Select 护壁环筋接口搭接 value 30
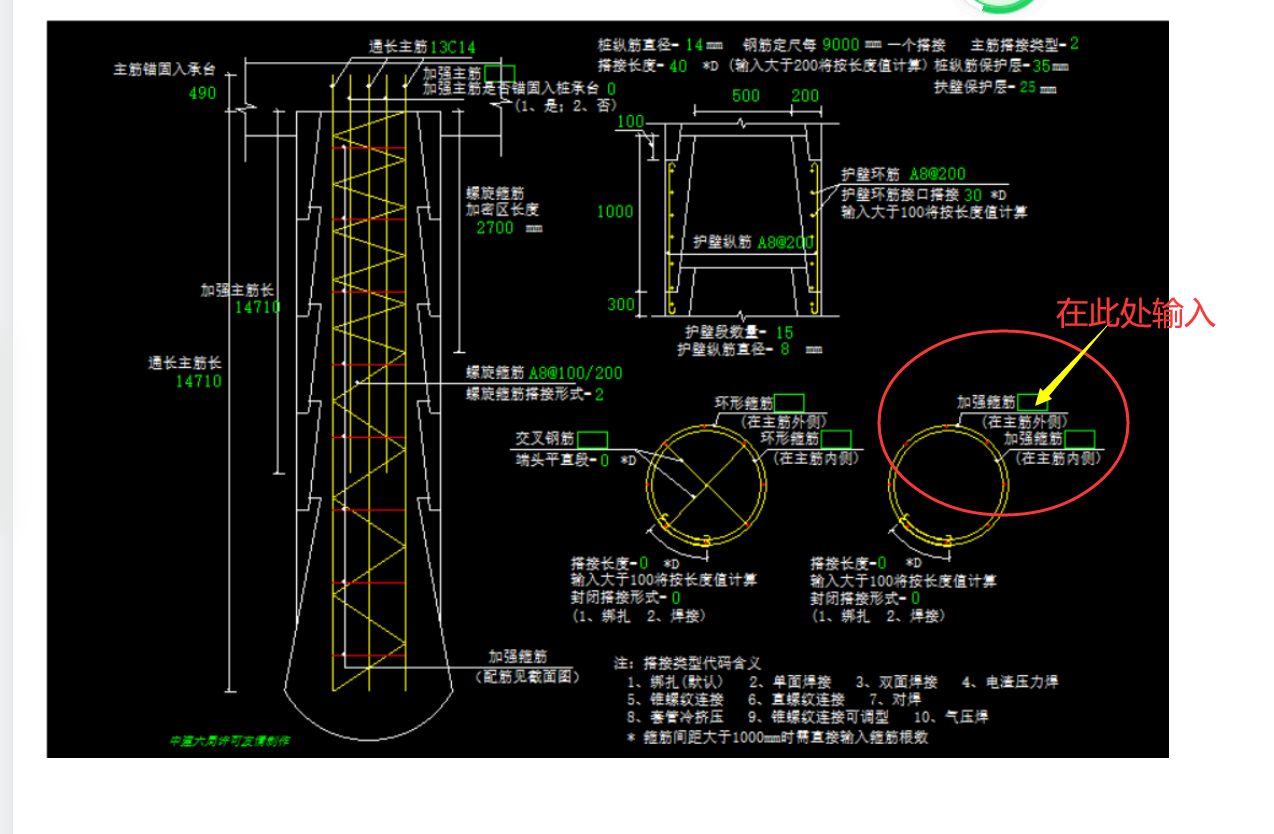The image size is (1274, 834). tap(973, 196)
